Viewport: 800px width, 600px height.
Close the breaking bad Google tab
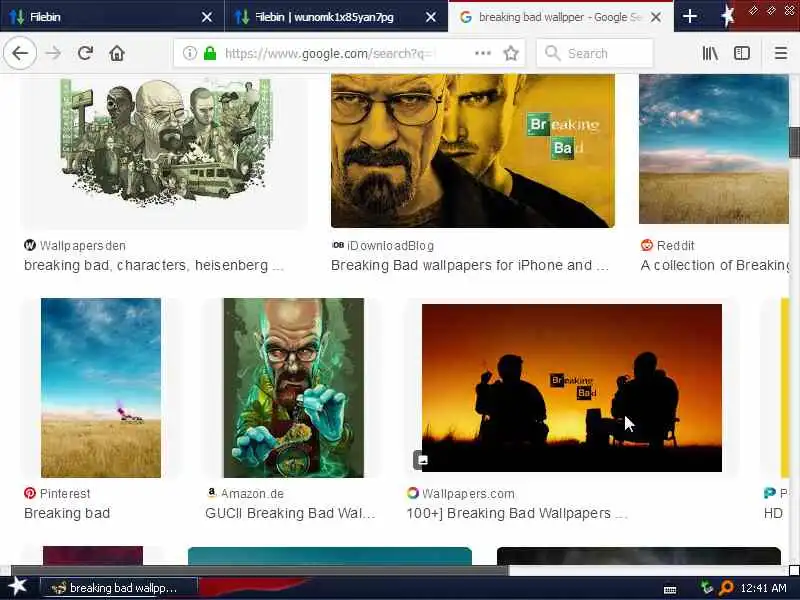click(x=656, y=17)
